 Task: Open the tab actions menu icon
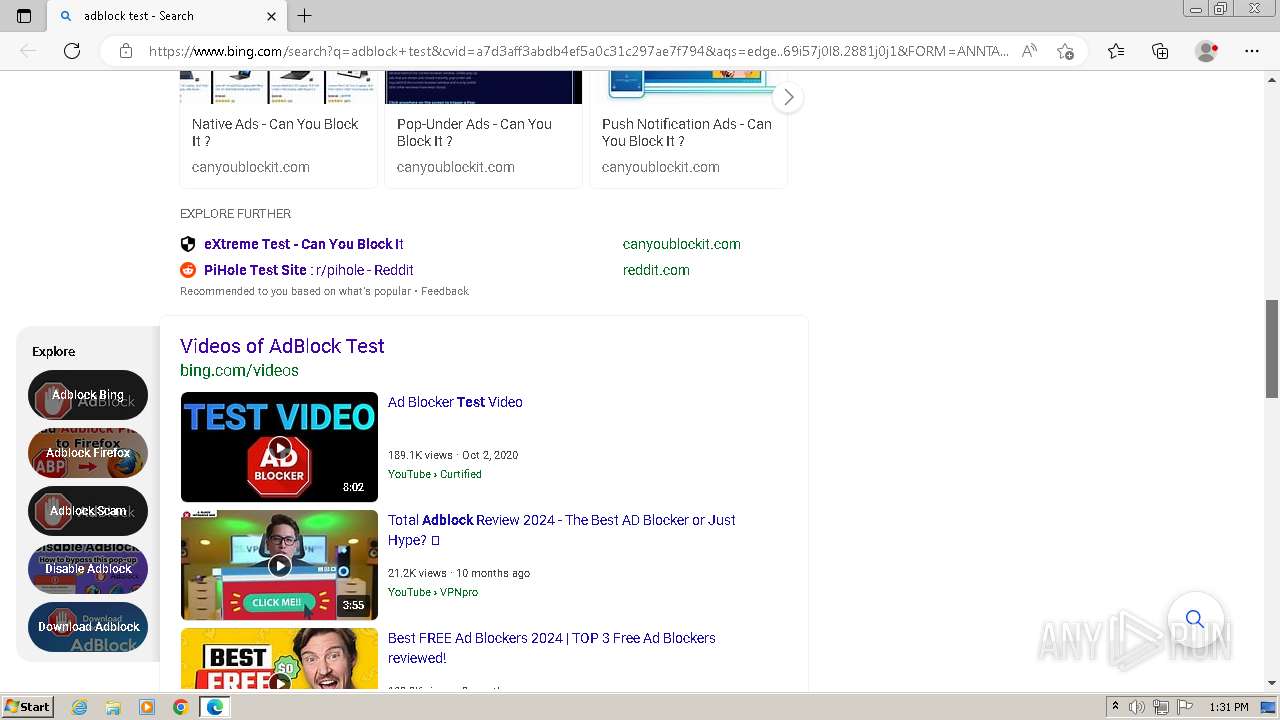[24, 16]
